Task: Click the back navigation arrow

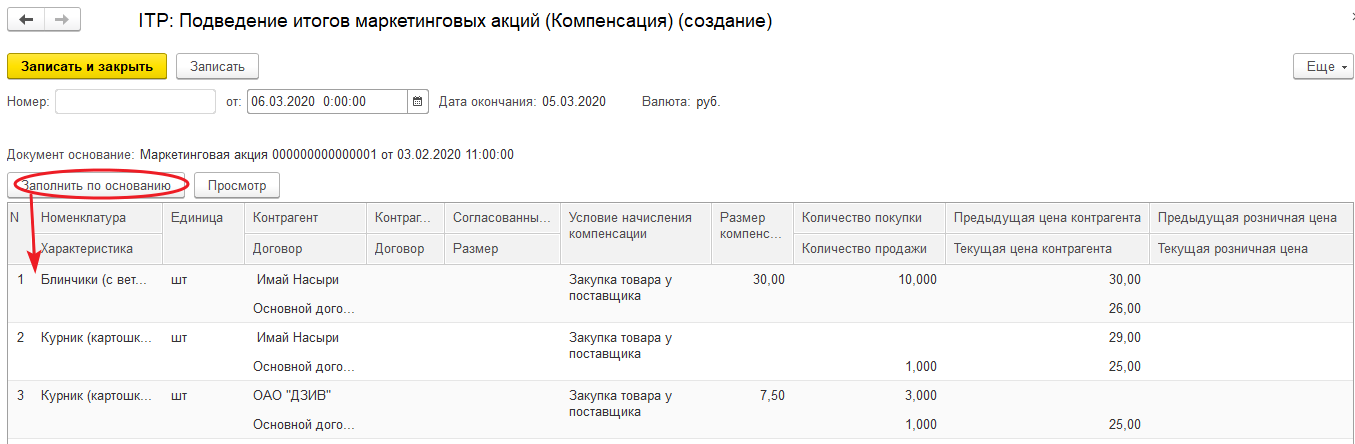Action: click(x=26, y=20)
